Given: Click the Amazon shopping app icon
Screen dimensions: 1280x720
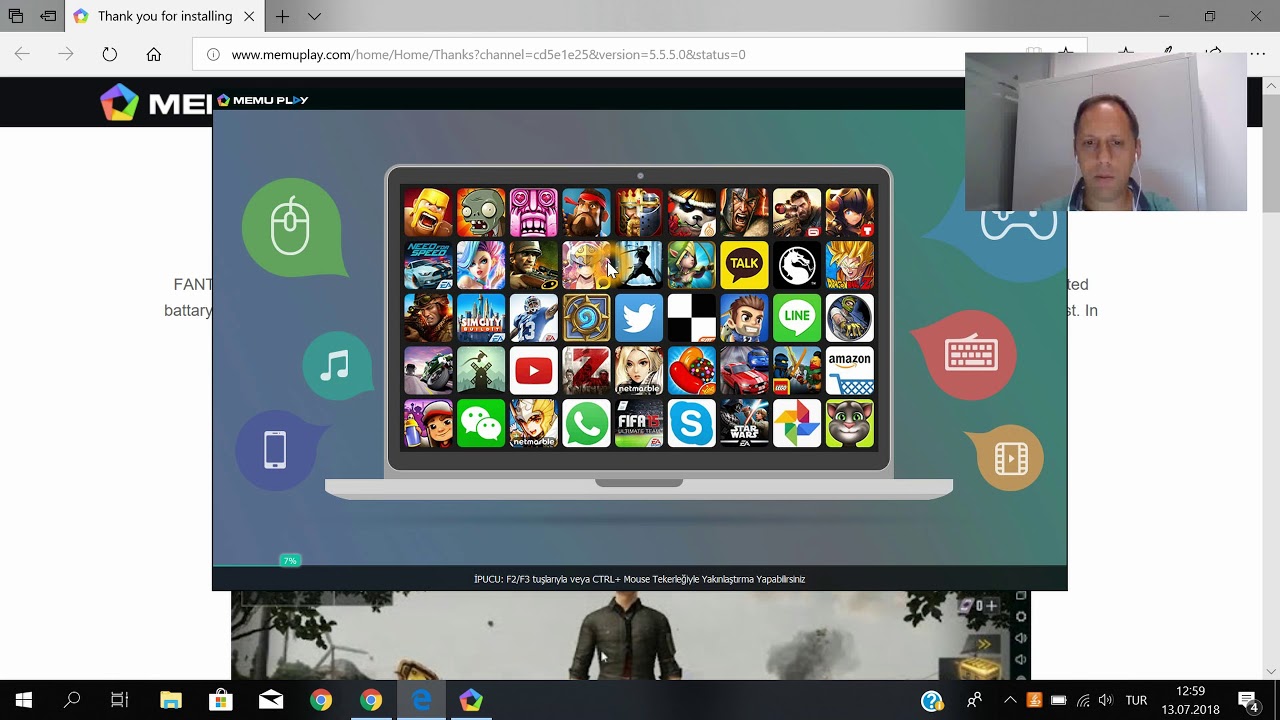Looking at the screenshot, I should (850, 372).
